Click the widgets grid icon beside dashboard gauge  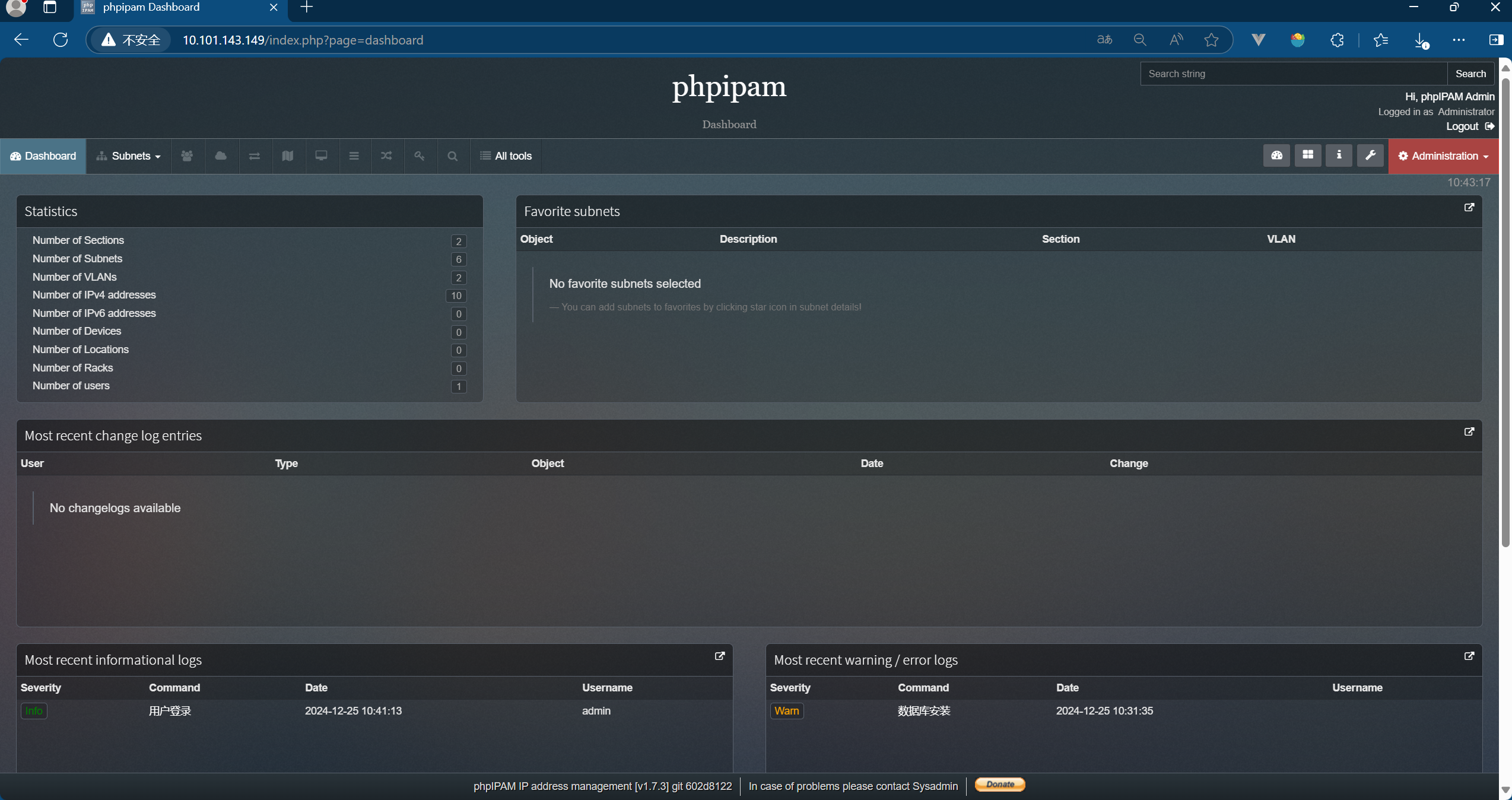tap(1308, 155)
